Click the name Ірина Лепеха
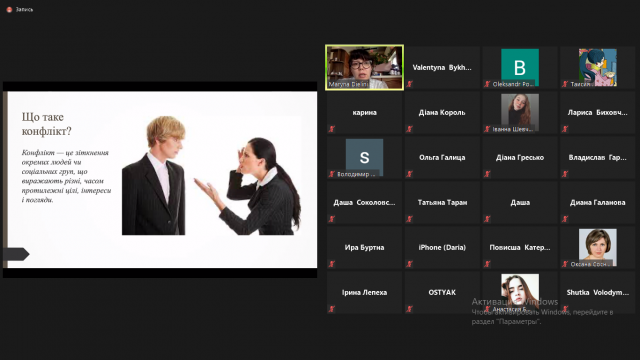This screenshot has width=640, height=360. click(x=364, y=292)
